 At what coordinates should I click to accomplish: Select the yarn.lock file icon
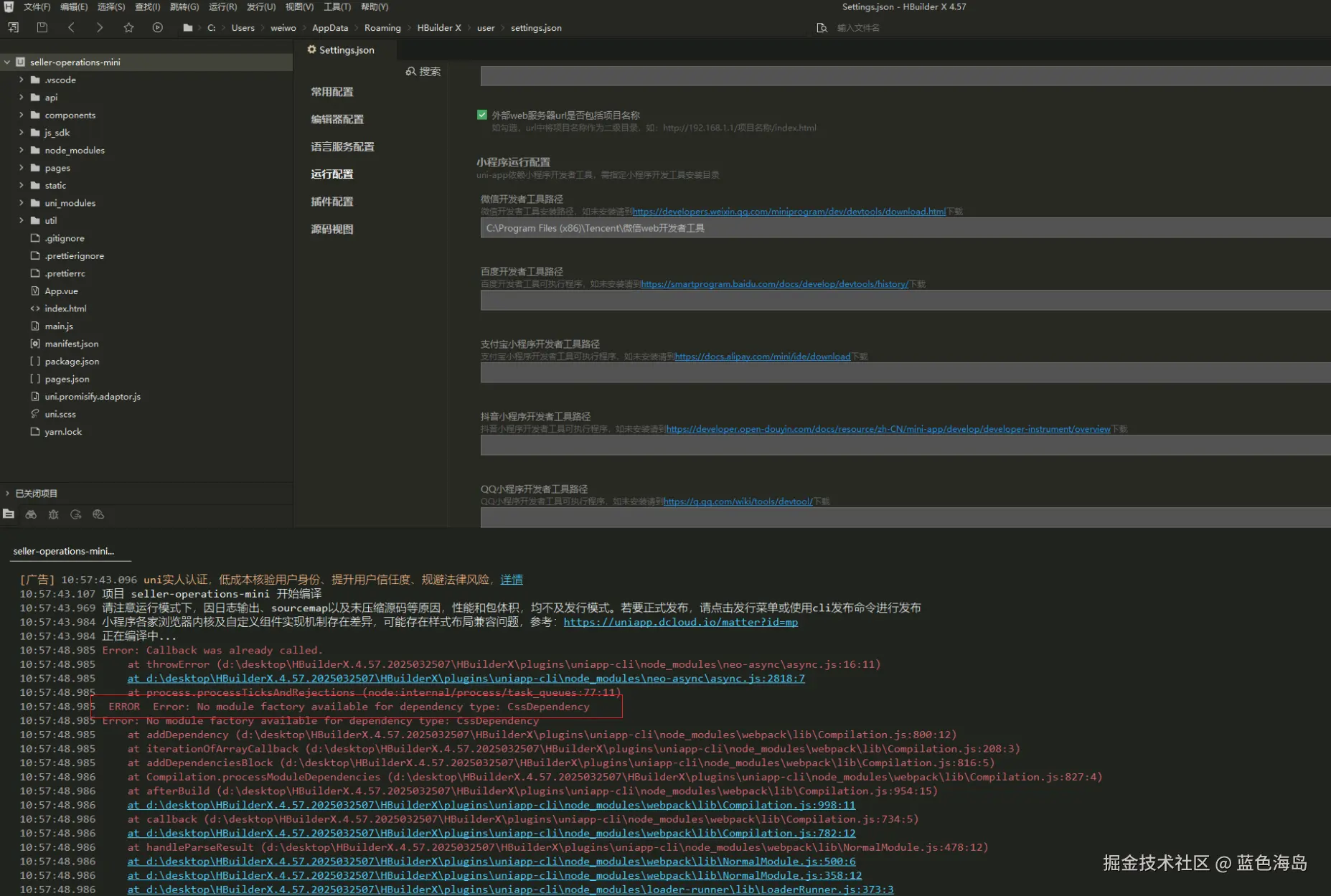pos(35,431)
